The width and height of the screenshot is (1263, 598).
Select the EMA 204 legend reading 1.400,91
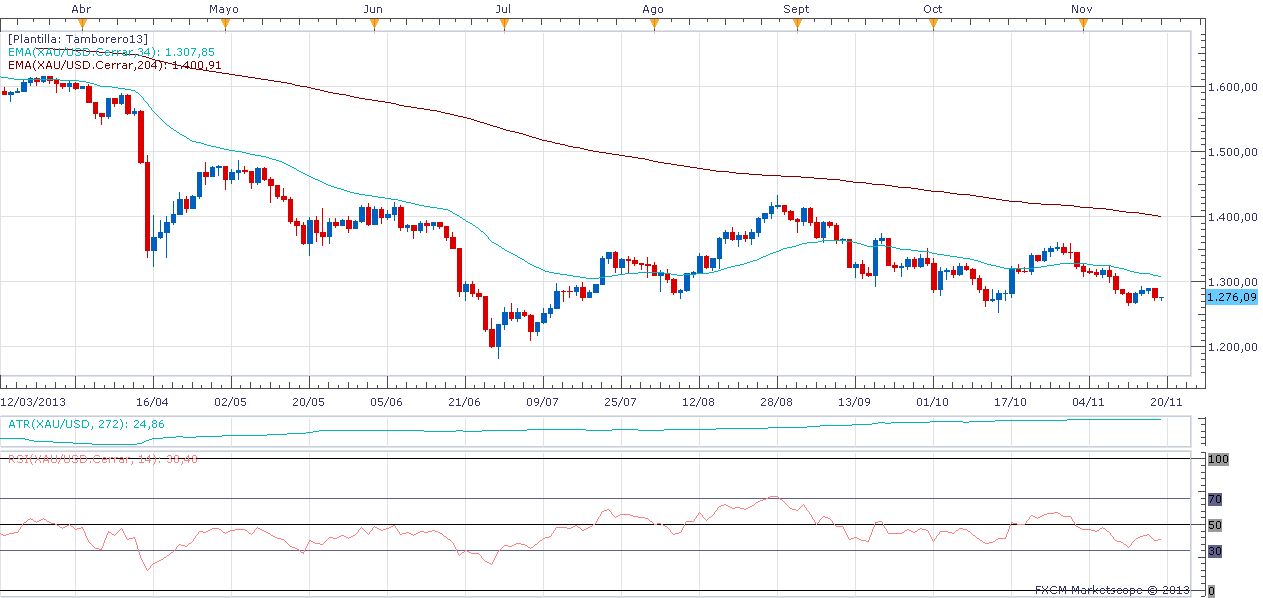click(114, 65)
